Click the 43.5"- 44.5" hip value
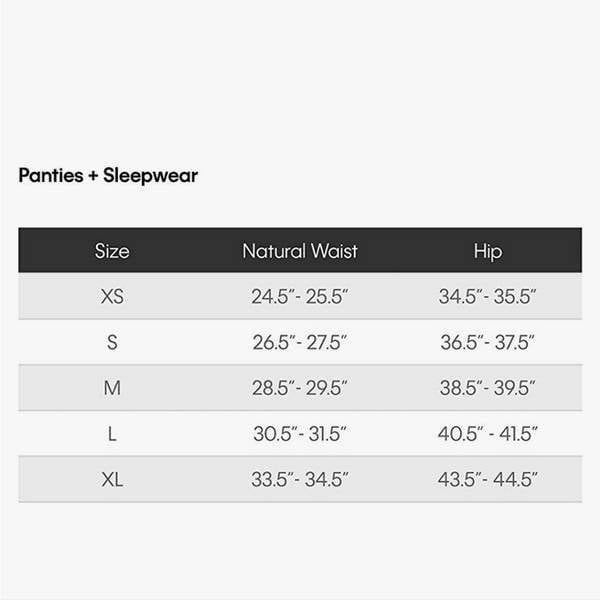The height and width of the screenshot is (600, 600). (488, 479)
